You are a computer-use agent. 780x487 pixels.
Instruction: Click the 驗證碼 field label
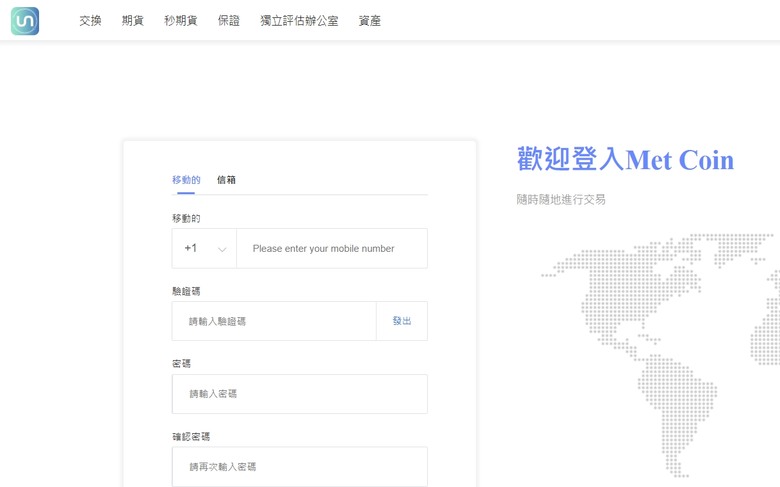(186, 291)
